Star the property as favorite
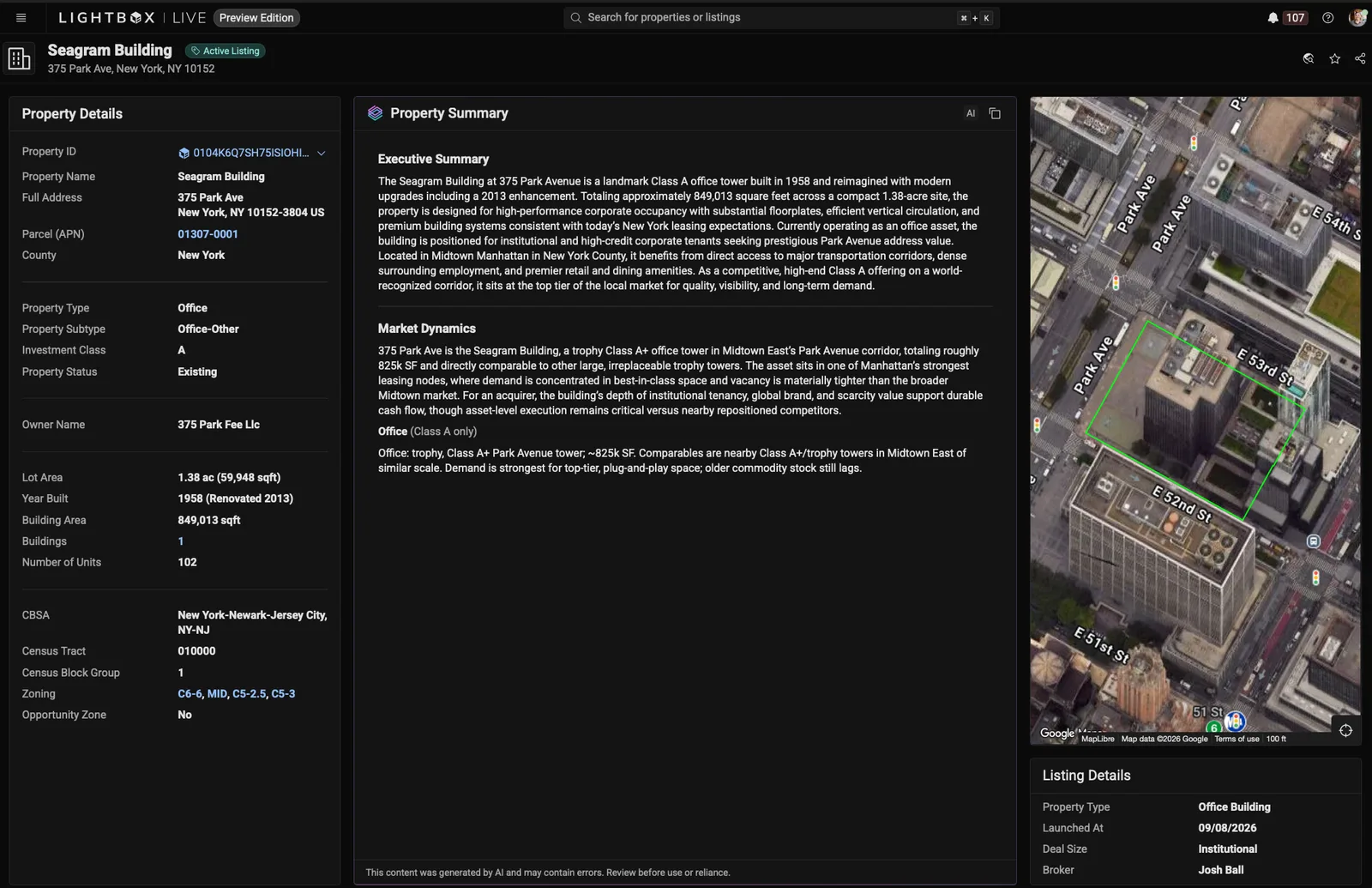1372x888 pixels. click(1334, 58)
